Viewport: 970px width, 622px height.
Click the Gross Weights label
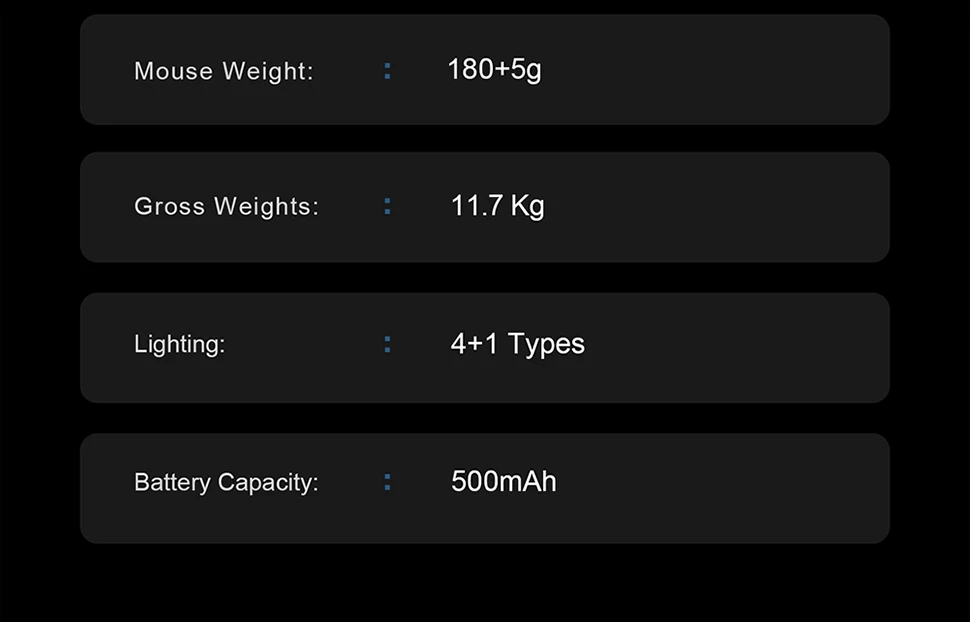[x=226, y=206]
